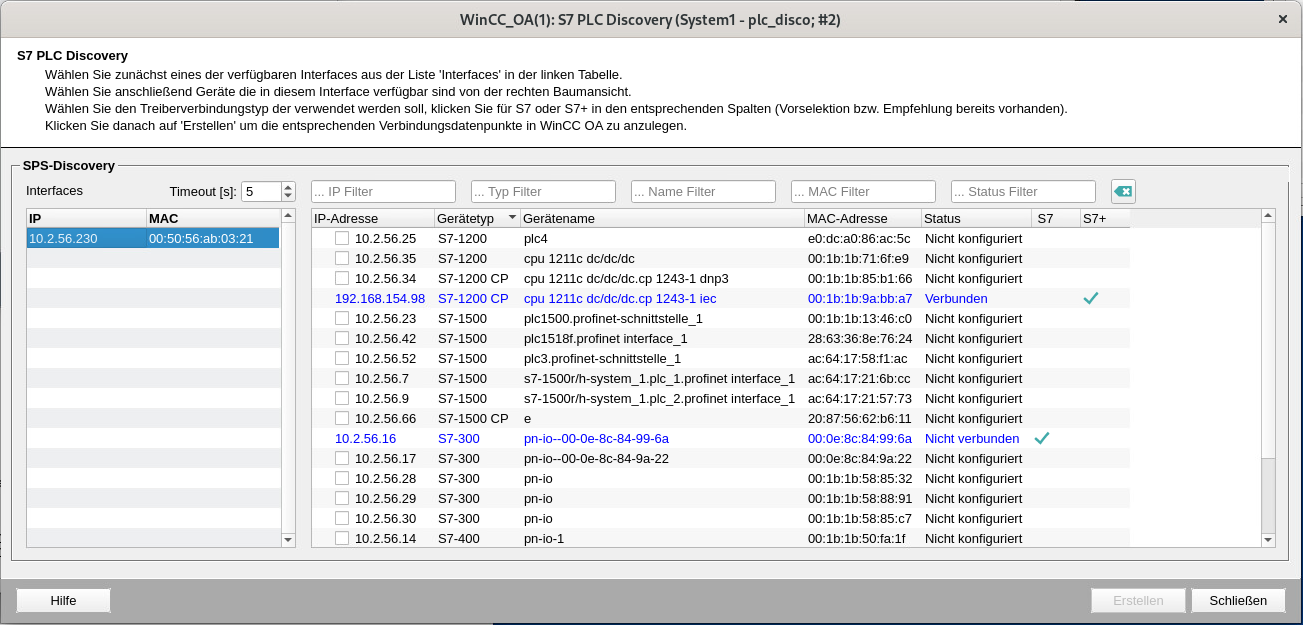Tick checkbox for device 10.2.56.23

point(342,318)
